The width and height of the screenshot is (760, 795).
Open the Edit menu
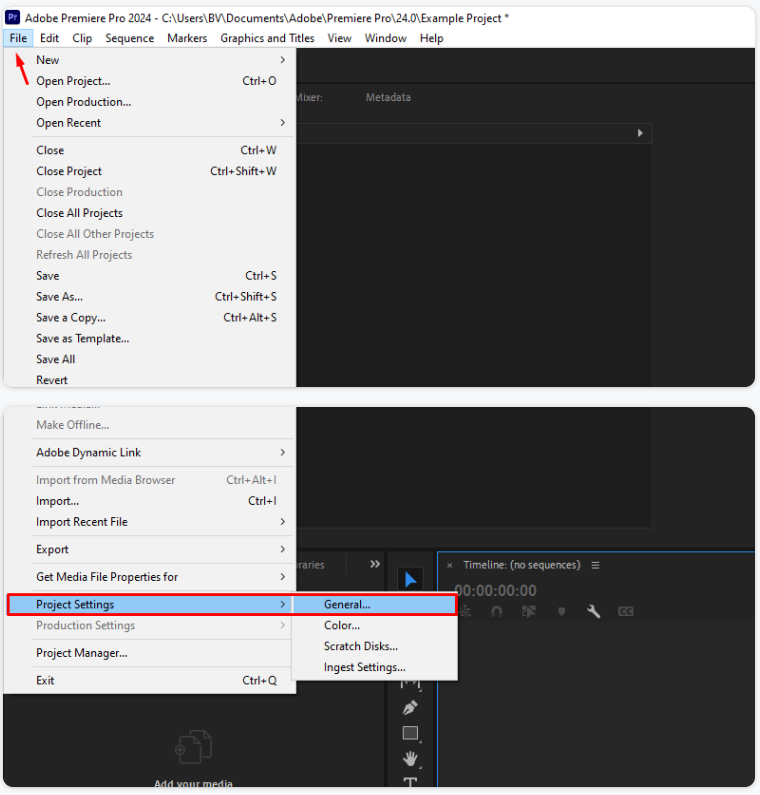tap(49, 38)
